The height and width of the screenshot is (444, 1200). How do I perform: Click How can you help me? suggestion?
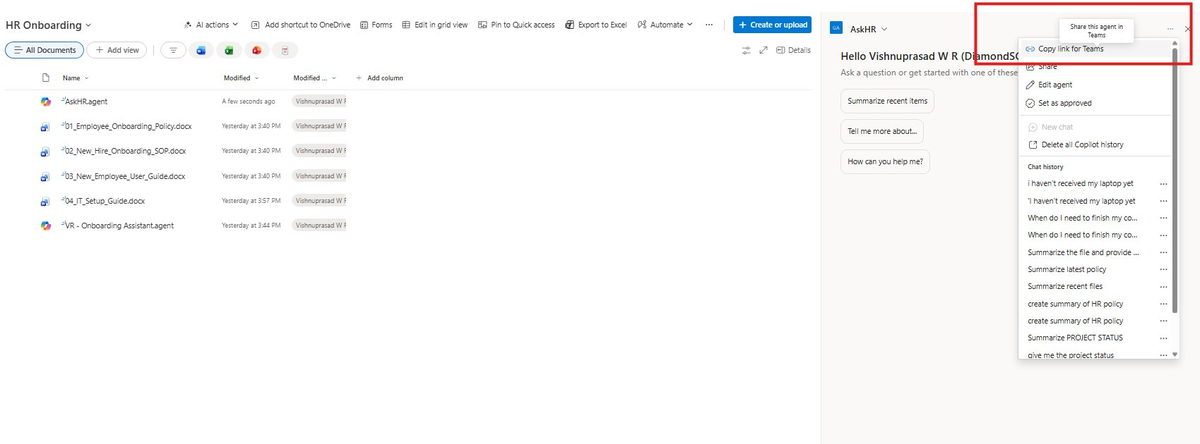886,161
